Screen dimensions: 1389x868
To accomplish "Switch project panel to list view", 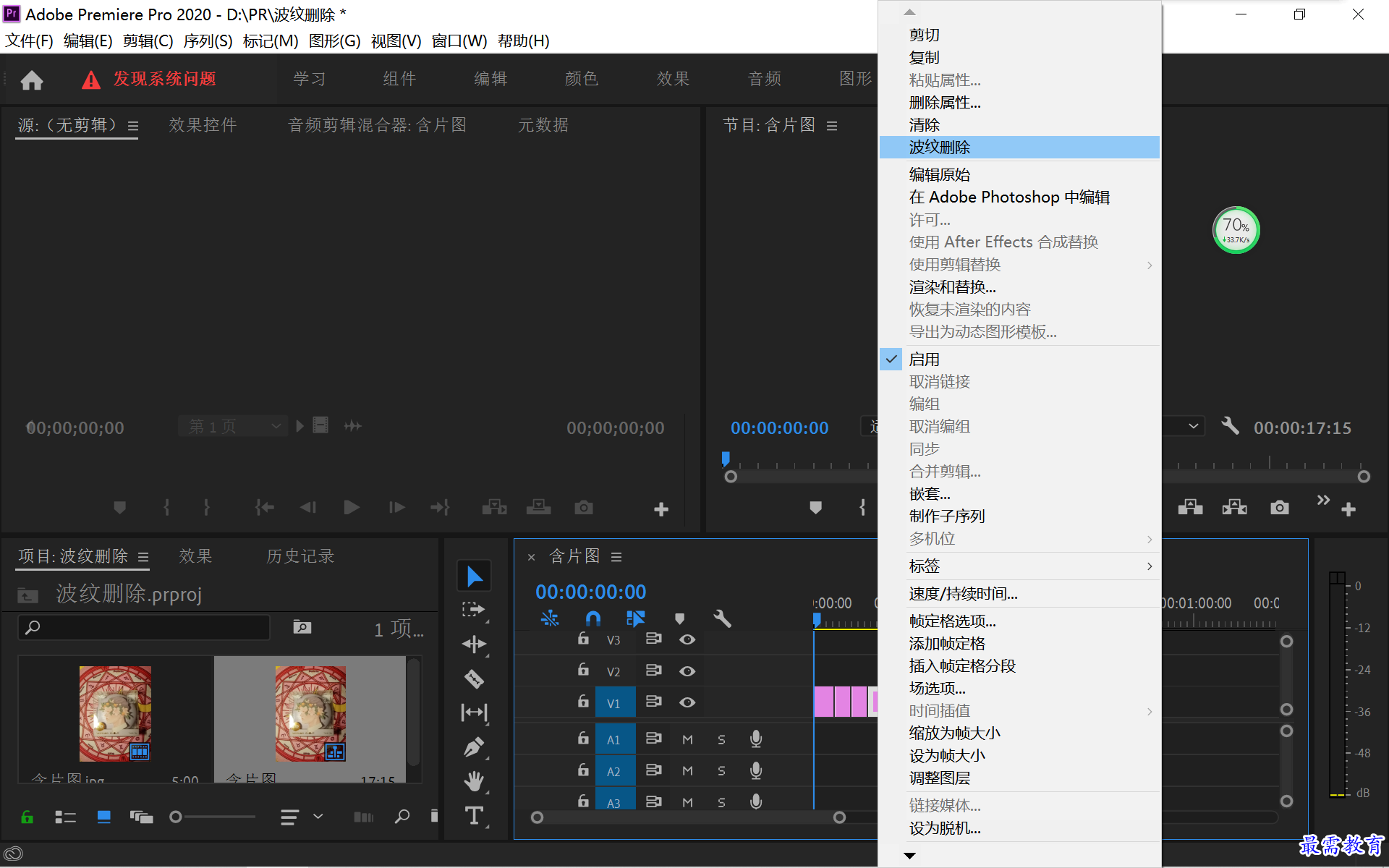I will coord(65,817).
